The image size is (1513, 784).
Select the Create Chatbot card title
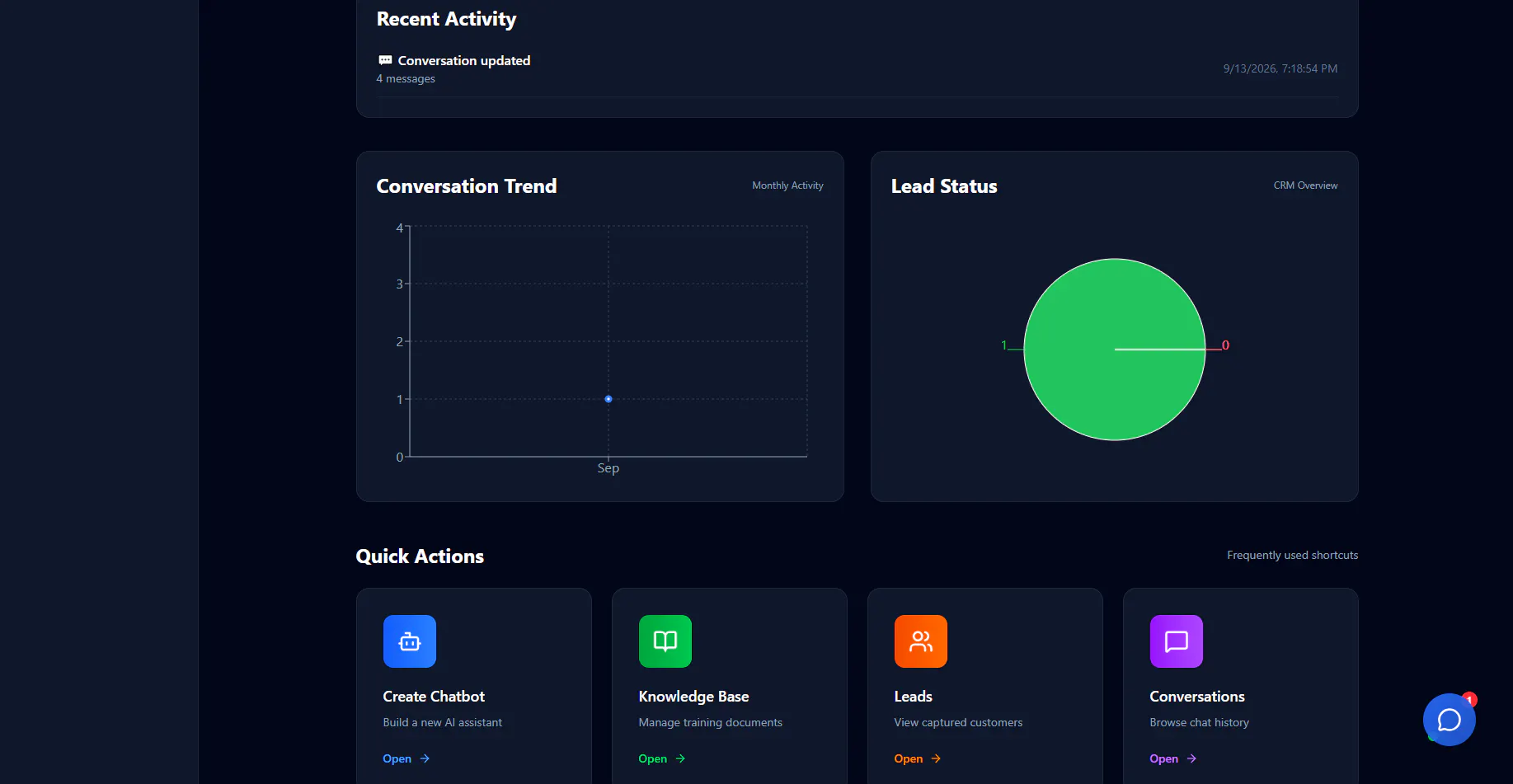434,697
